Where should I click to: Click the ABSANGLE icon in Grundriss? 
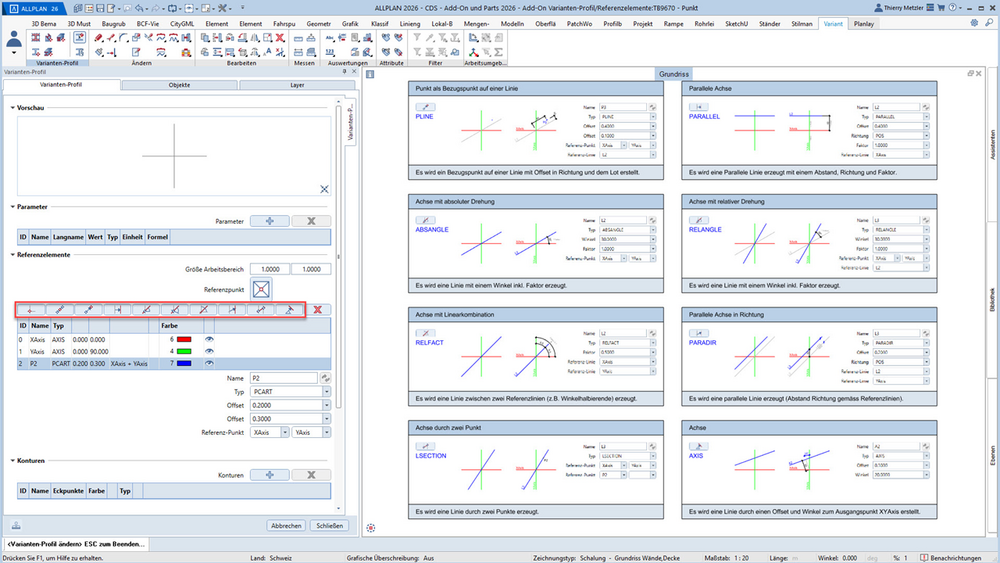425,220
